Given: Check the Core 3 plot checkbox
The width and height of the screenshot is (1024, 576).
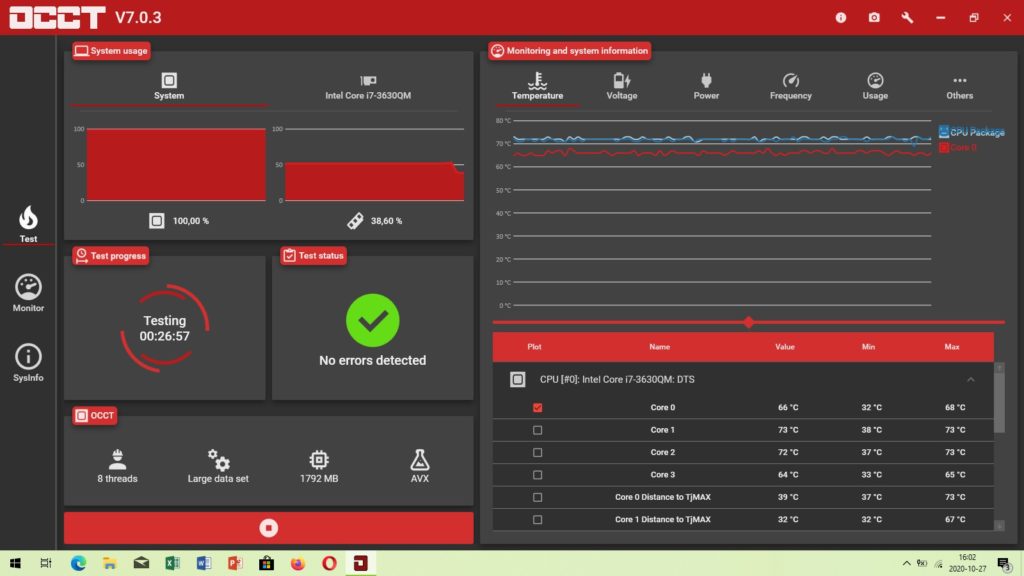Looking at the screenshot, I should coord(538,475).
